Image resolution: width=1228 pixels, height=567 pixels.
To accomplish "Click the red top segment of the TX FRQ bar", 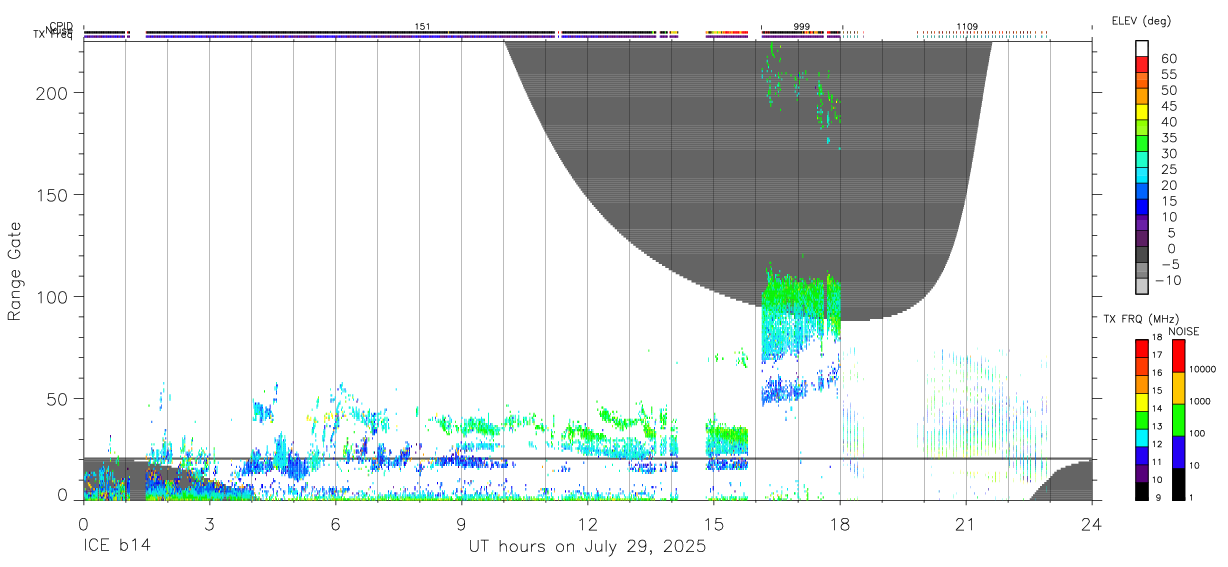I will point(1142,347).
